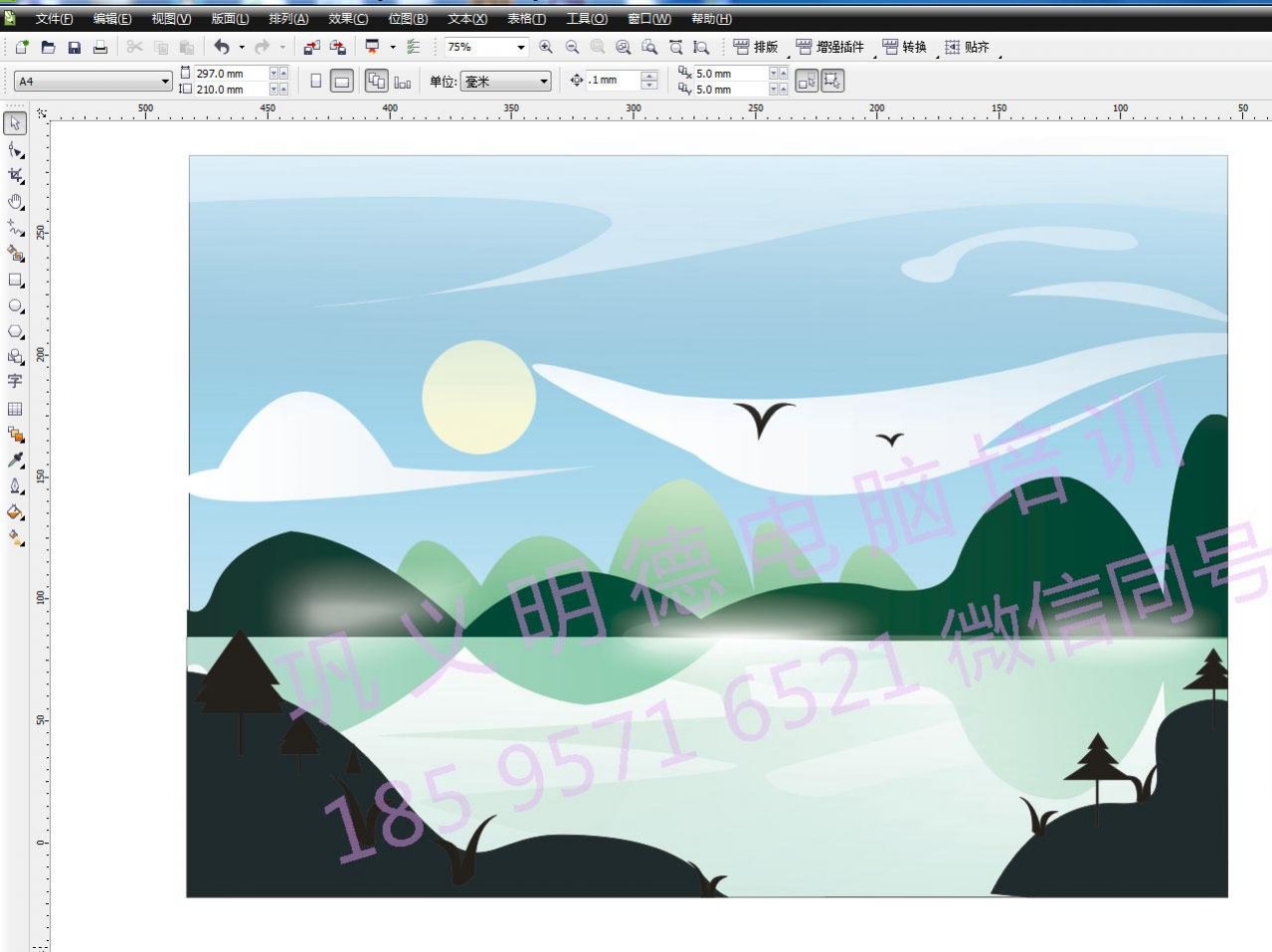Viewport: 1272px width, 952px height.
Task: Click the 增强插件 button
Action: click(x=830, y=47)
